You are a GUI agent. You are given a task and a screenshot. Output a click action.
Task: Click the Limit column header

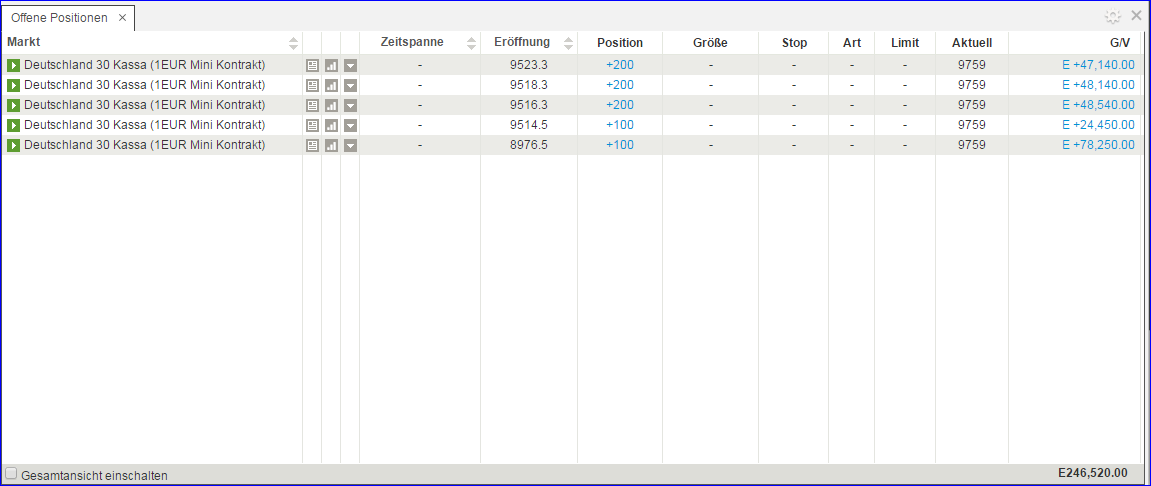pos(904,43)
